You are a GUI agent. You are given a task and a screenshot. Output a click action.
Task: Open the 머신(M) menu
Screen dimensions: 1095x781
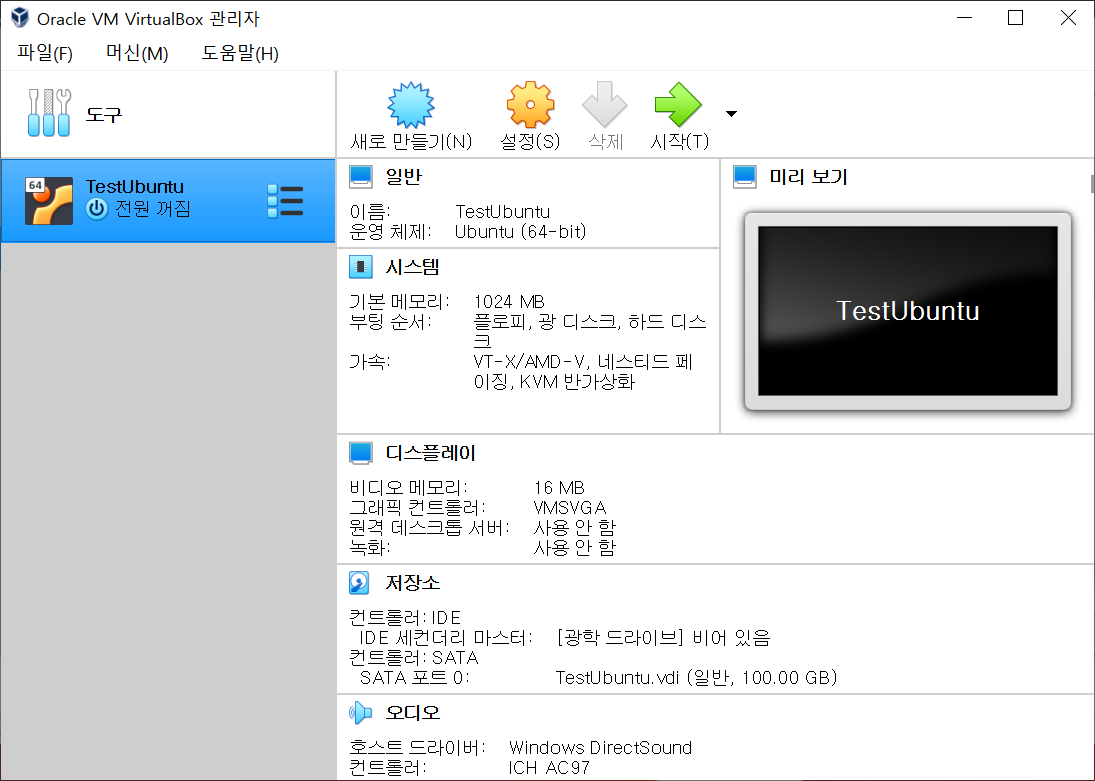pyautogui.click(x=137, y=53)
